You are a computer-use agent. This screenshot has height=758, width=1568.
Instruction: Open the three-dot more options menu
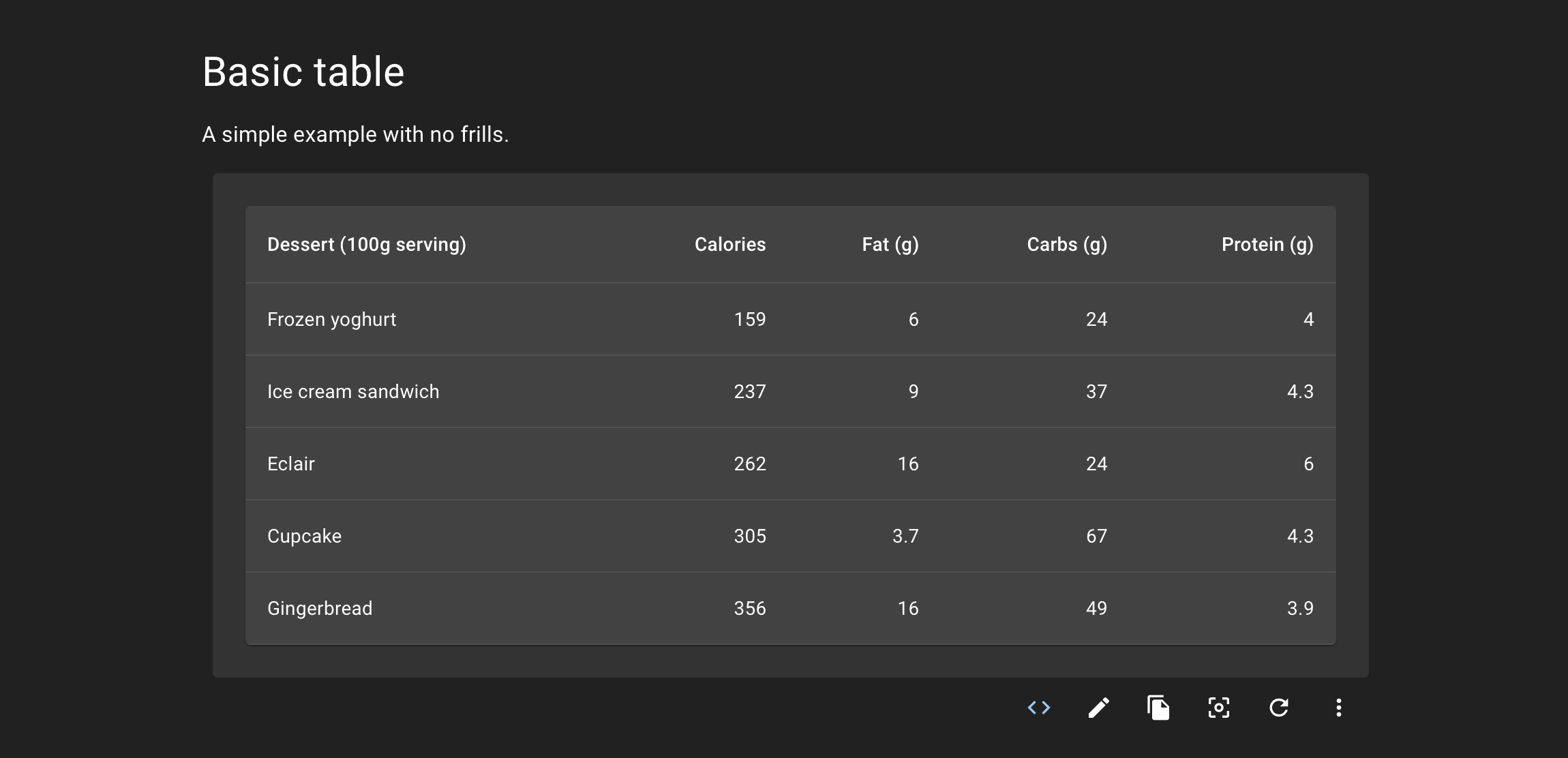coord(1338,708)
